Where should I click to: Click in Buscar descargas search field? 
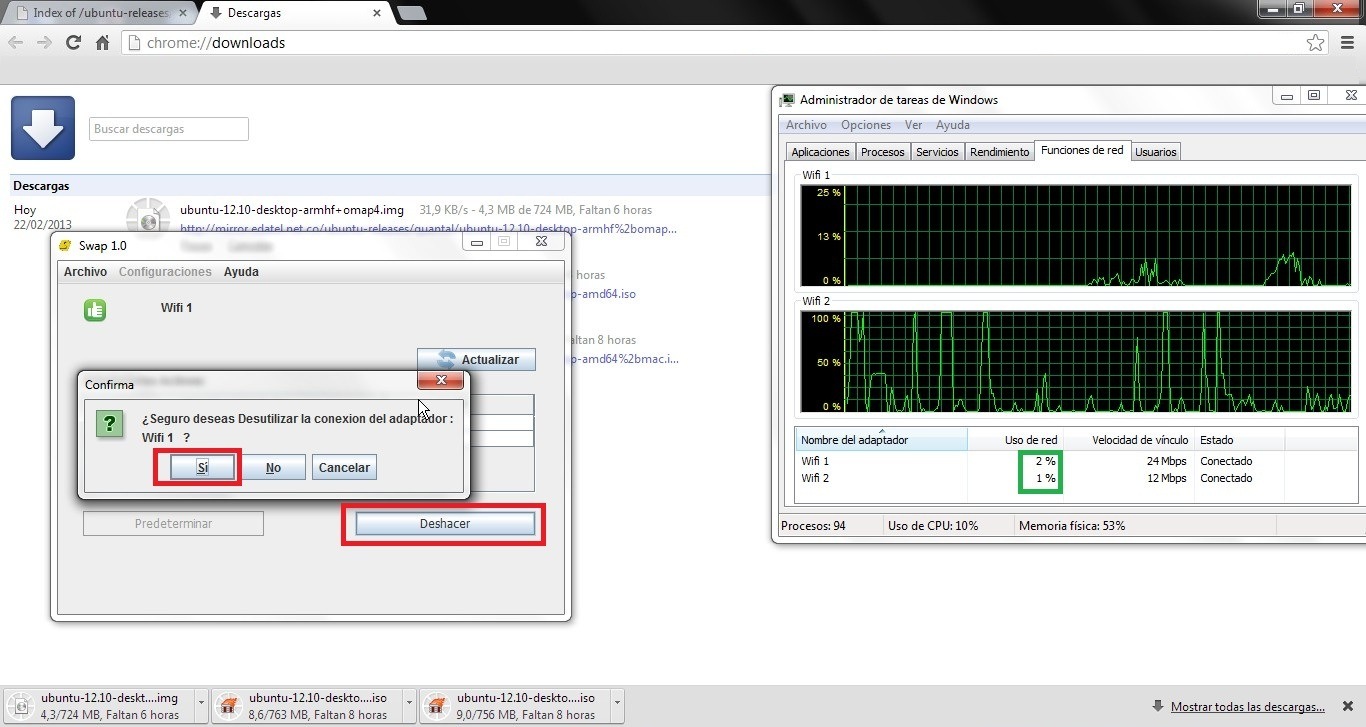pyautogui.click(x=169, y=129)
